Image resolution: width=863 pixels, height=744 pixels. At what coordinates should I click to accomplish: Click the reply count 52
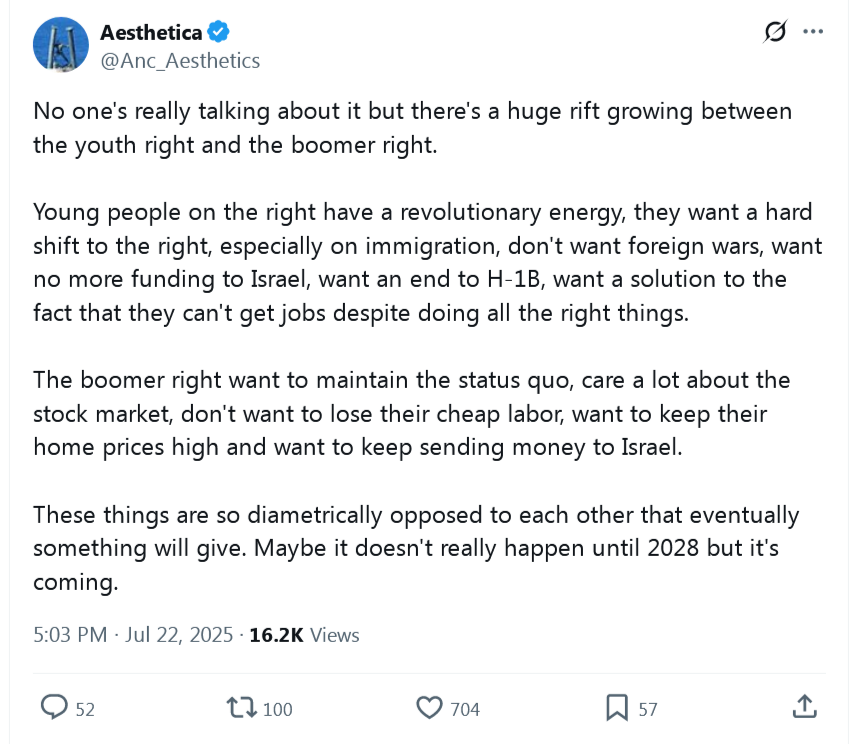pos(85,710)
